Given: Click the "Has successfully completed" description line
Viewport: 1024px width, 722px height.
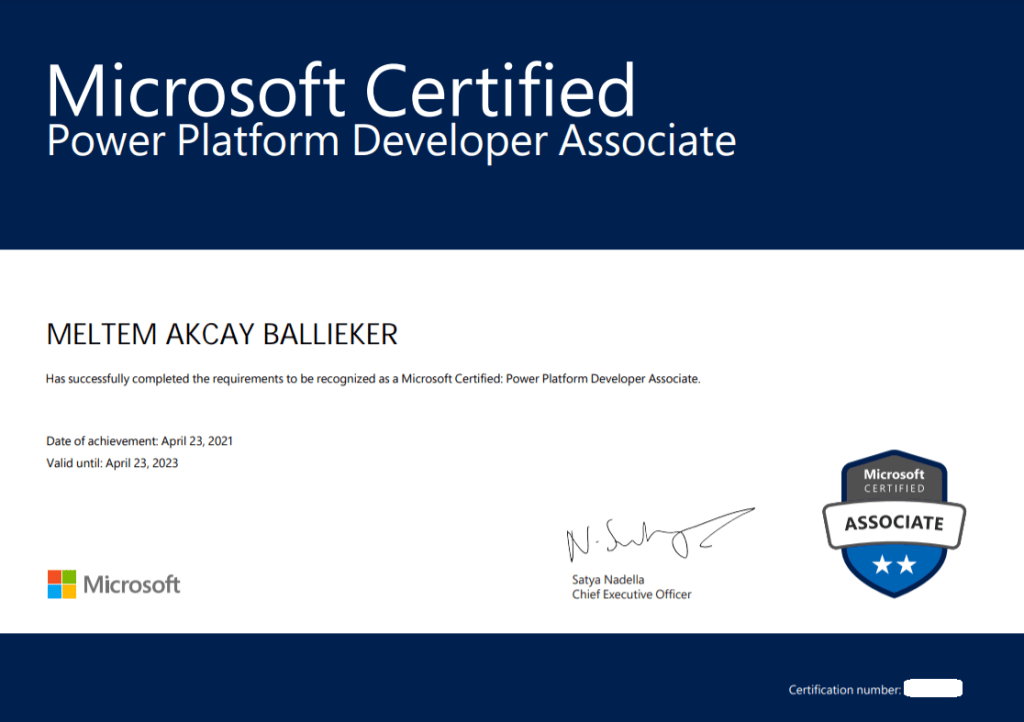Looking at the screenshot, I should [373, 380].
